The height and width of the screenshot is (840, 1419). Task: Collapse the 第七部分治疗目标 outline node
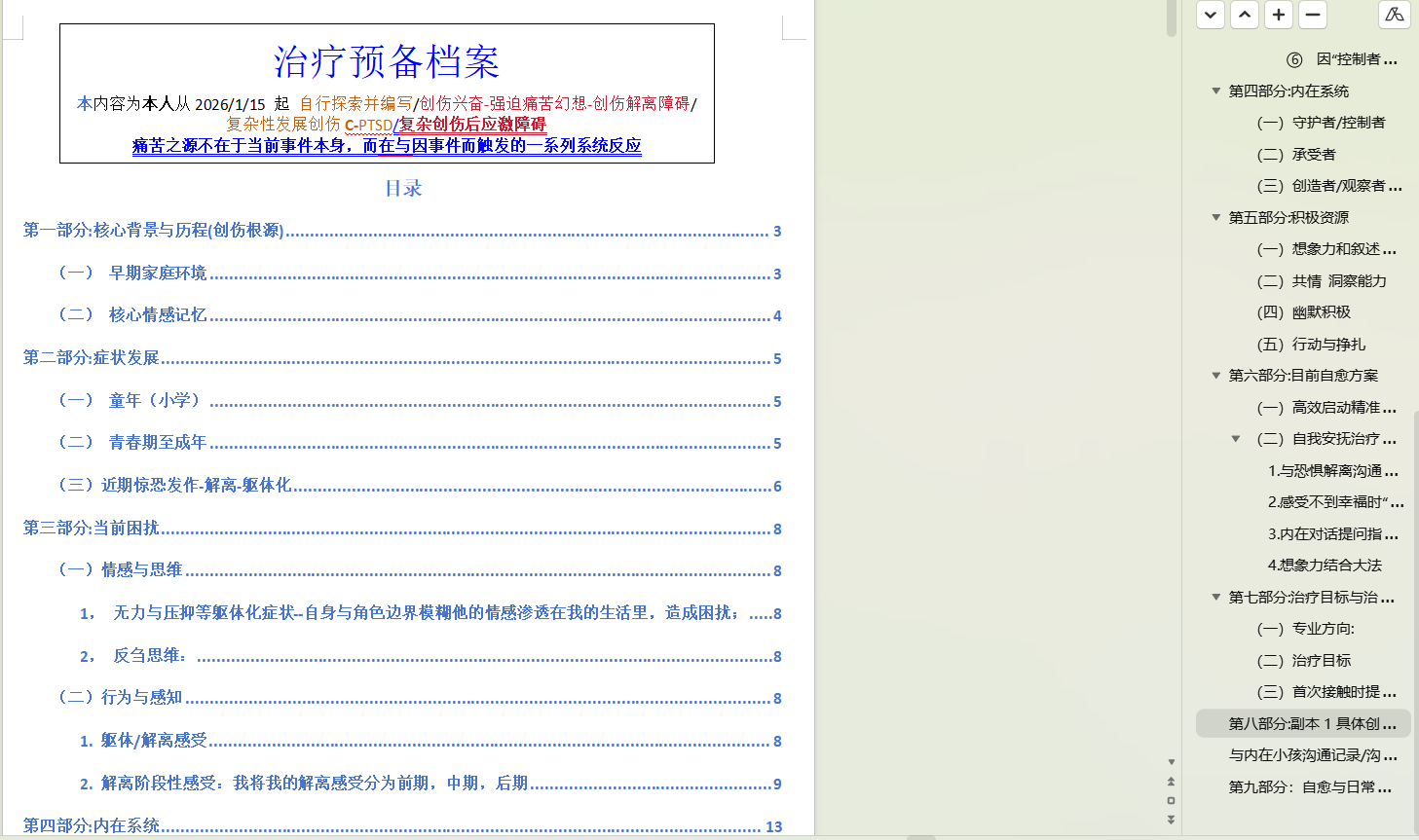(x=1215, y=597)
